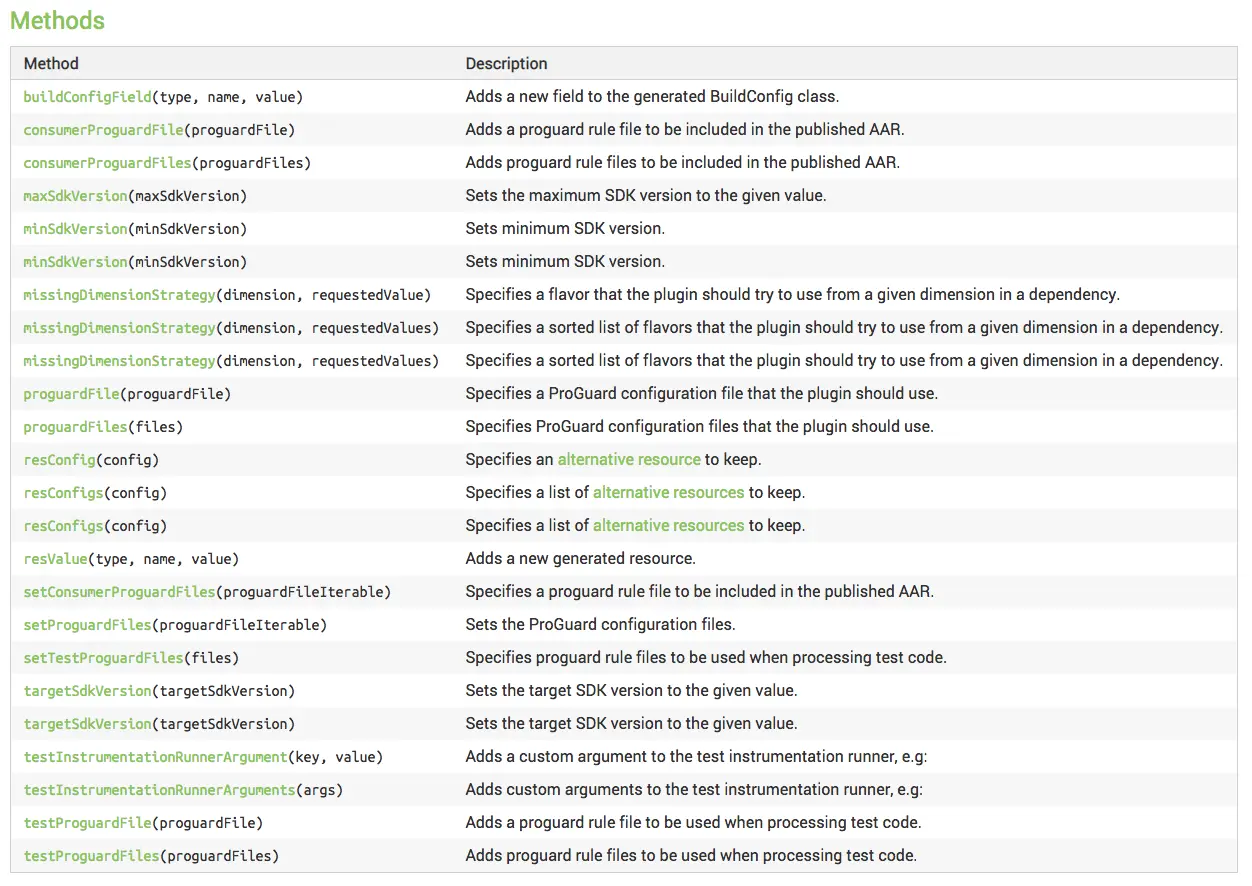
Task: Click the resConfig(config) method link
Action: pos(59,460)
